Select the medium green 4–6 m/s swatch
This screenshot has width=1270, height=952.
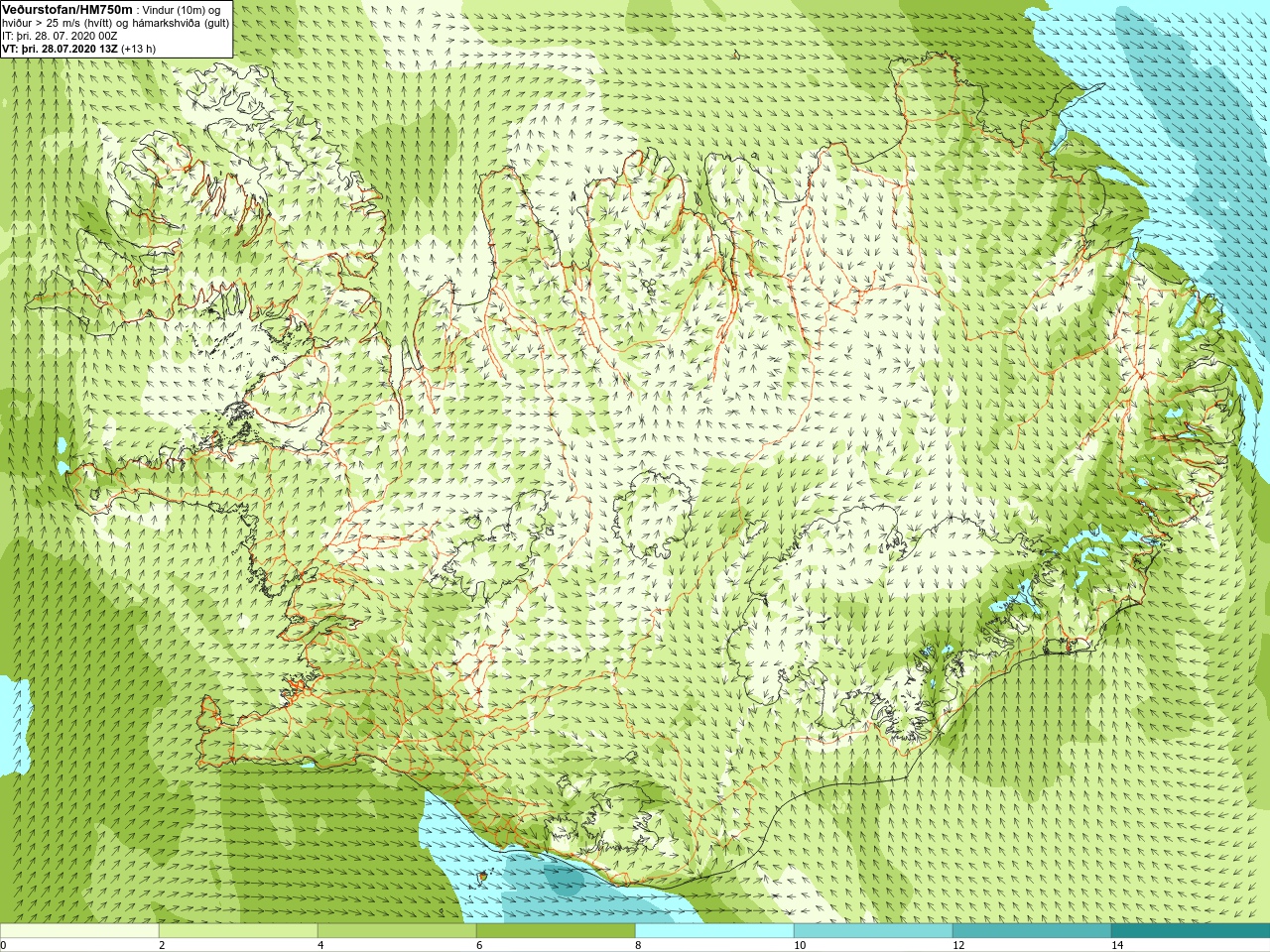coord(397,931)
